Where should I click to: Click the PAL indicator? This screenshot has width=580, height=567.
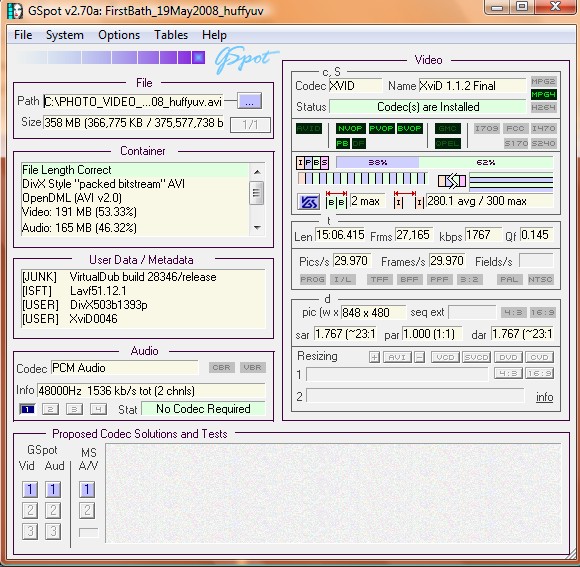pyautogui.click(x=509, y=279)
